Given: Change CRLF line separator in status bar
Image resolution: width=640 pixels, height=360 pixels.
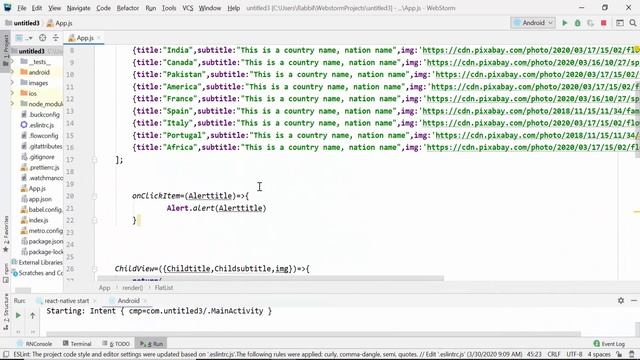Looking at the screenshot, I should click(x=554, y=354).
